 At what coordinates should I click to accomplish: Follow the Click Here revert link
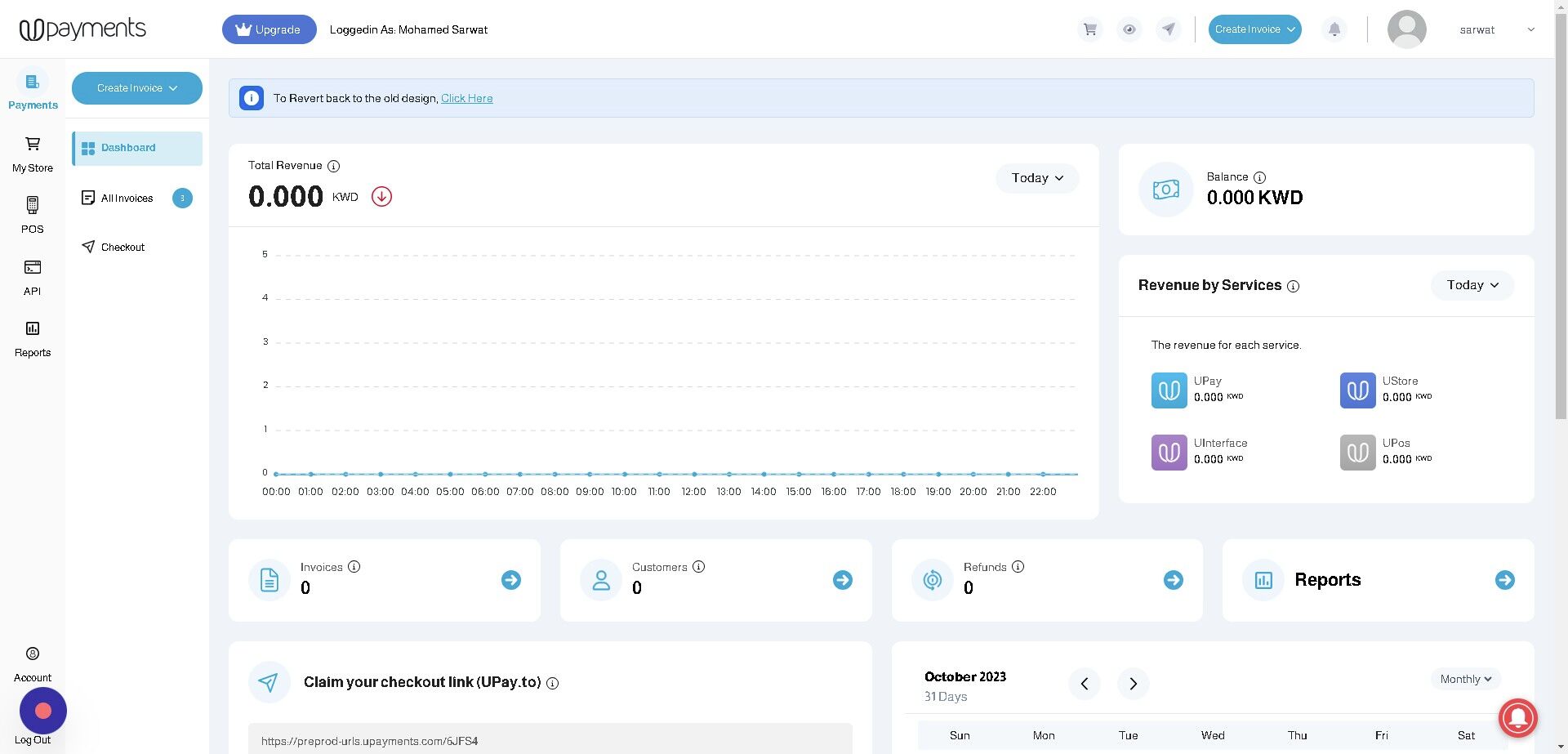pyautogui.click(x=467, y=98)
